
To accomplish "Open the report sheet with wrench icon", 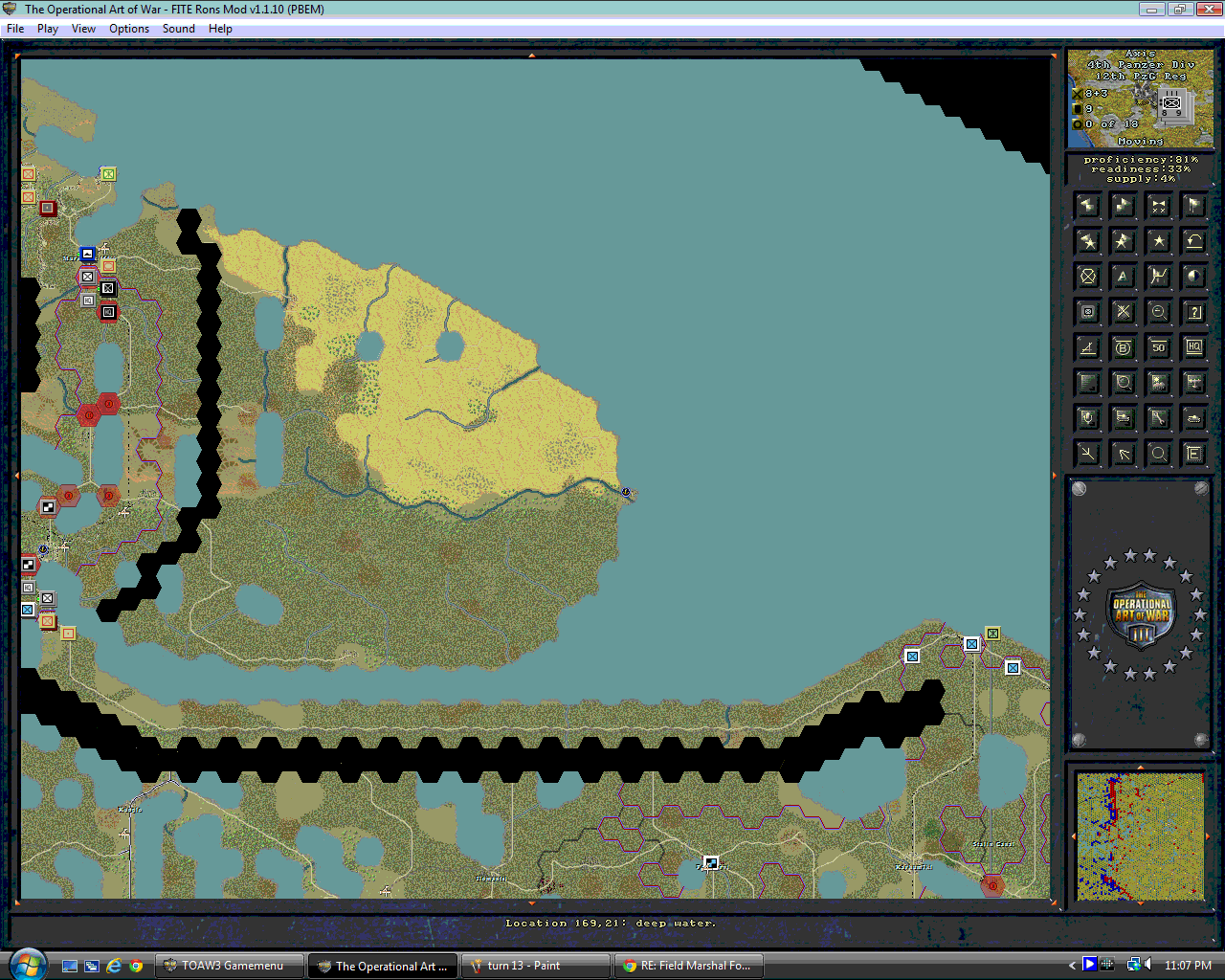I will [x=1159, y=418].
